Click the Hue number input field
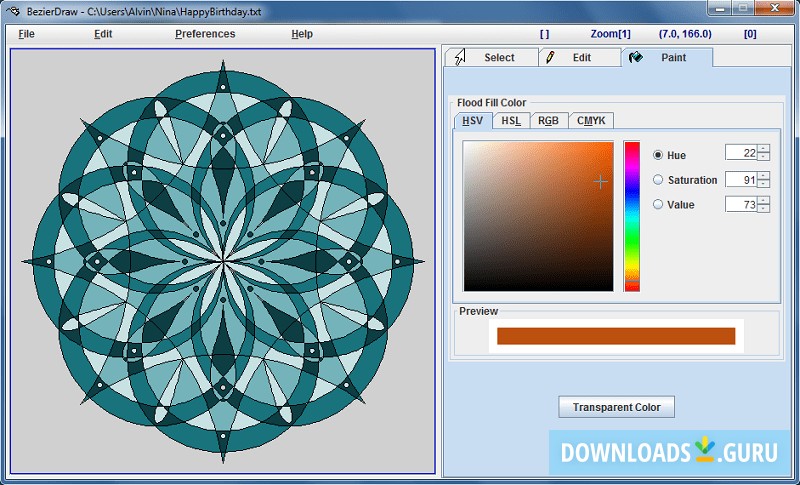The width and height of the screenshot is (800, 485). [740, 153]
